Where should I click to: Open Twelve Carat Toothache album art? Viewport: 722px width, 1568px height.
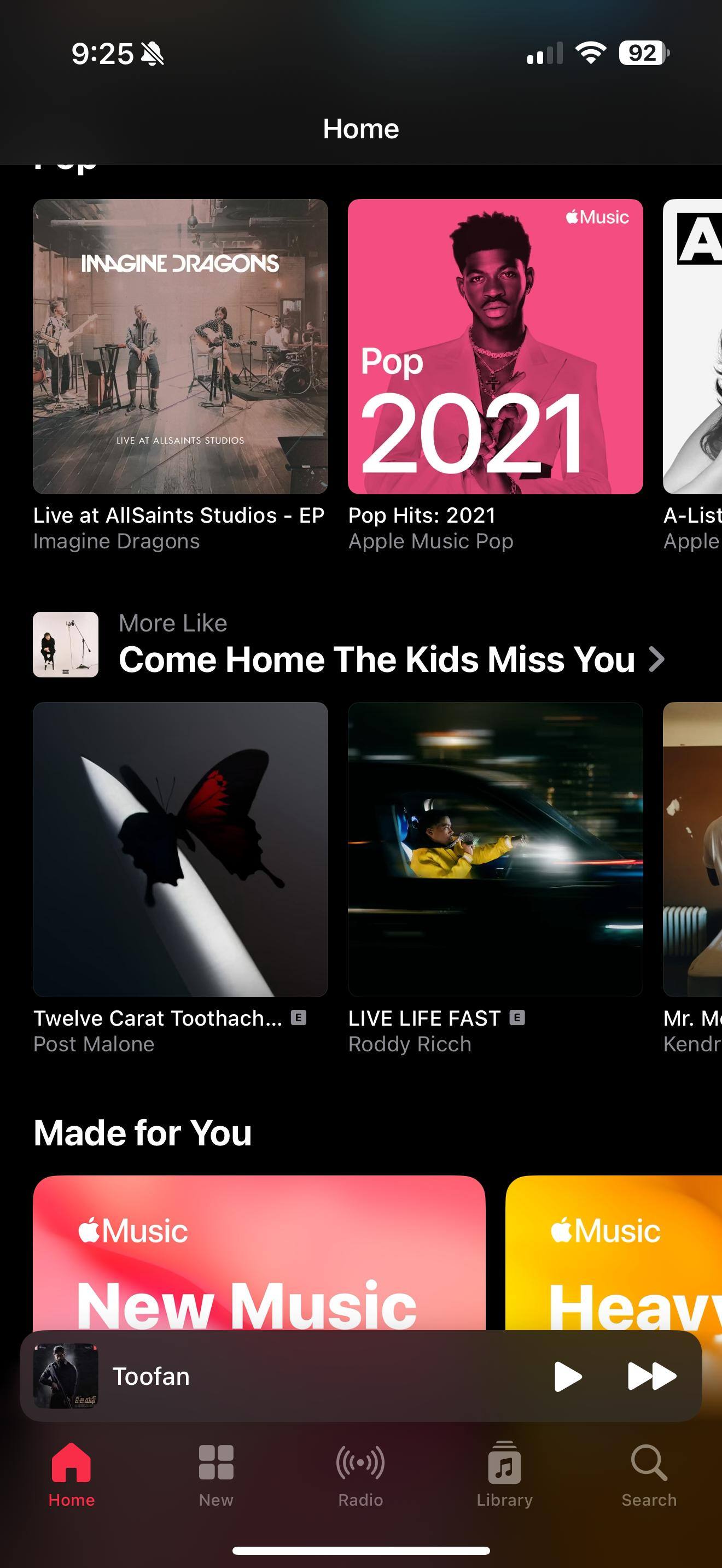click(x=180, y=849)
